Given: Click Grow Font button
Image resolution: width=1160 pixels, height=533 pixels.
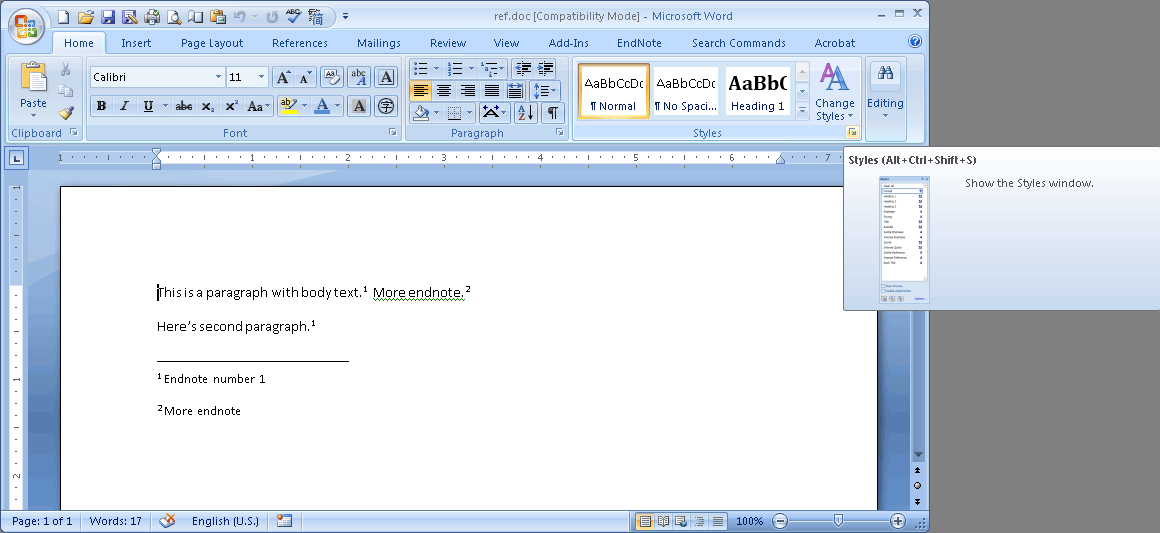Looking at the screenshot, I should click(x=283, y=77).
